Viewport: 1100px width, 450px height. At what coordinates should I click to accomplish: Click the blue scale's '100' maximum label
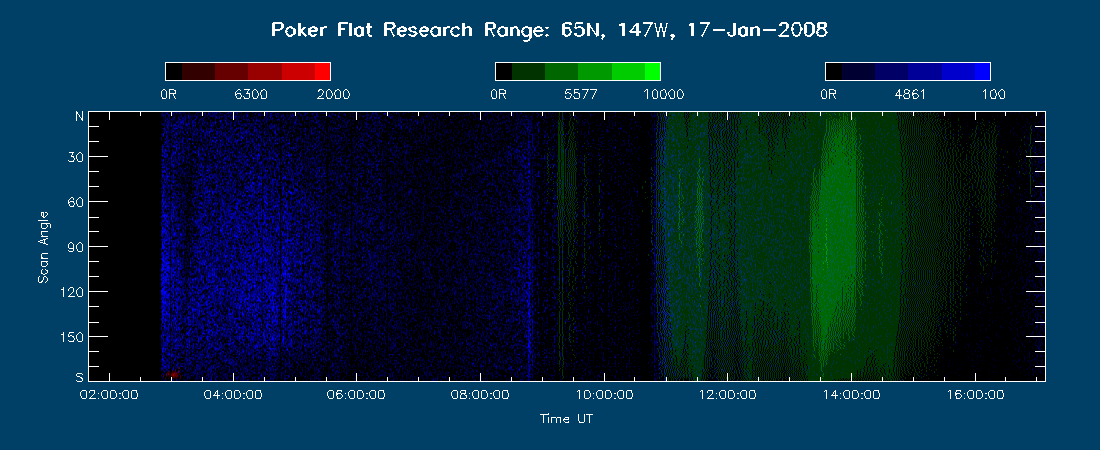[x=993, y=95]
